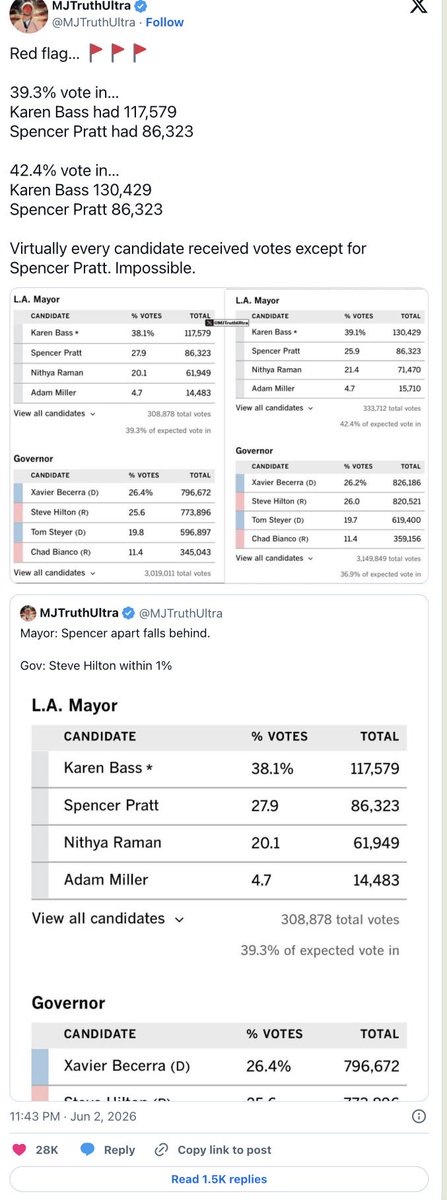Open the left results screenshot showing 117,579
The image size is (447, 1200).
118,435
